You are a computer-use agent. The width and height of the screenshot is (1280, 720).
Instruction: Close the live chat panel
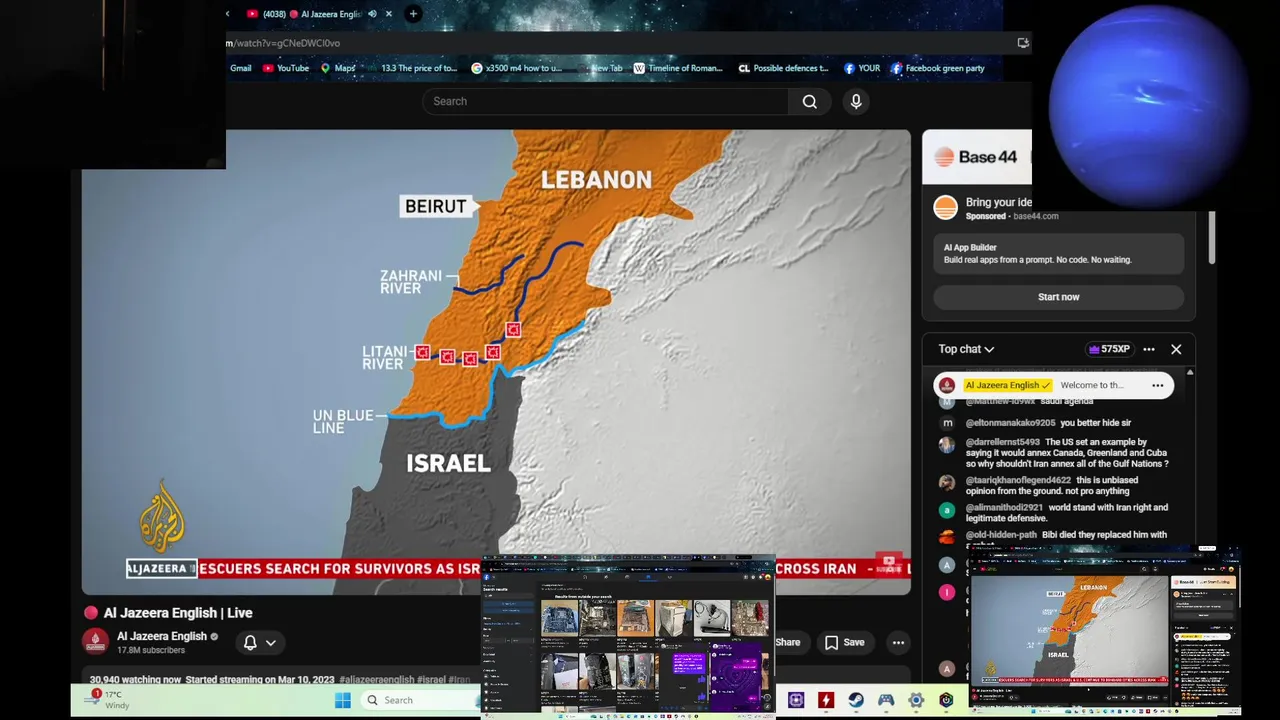tap(1176, 349)
